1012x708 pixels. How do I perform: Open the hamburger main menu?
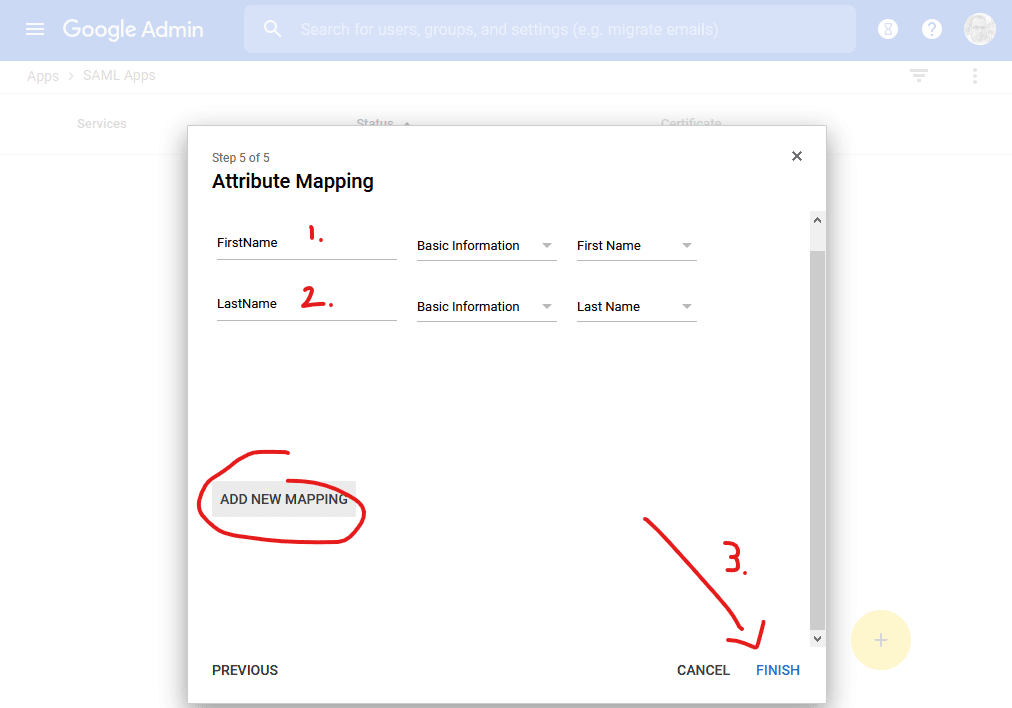(x=35, y=29)
